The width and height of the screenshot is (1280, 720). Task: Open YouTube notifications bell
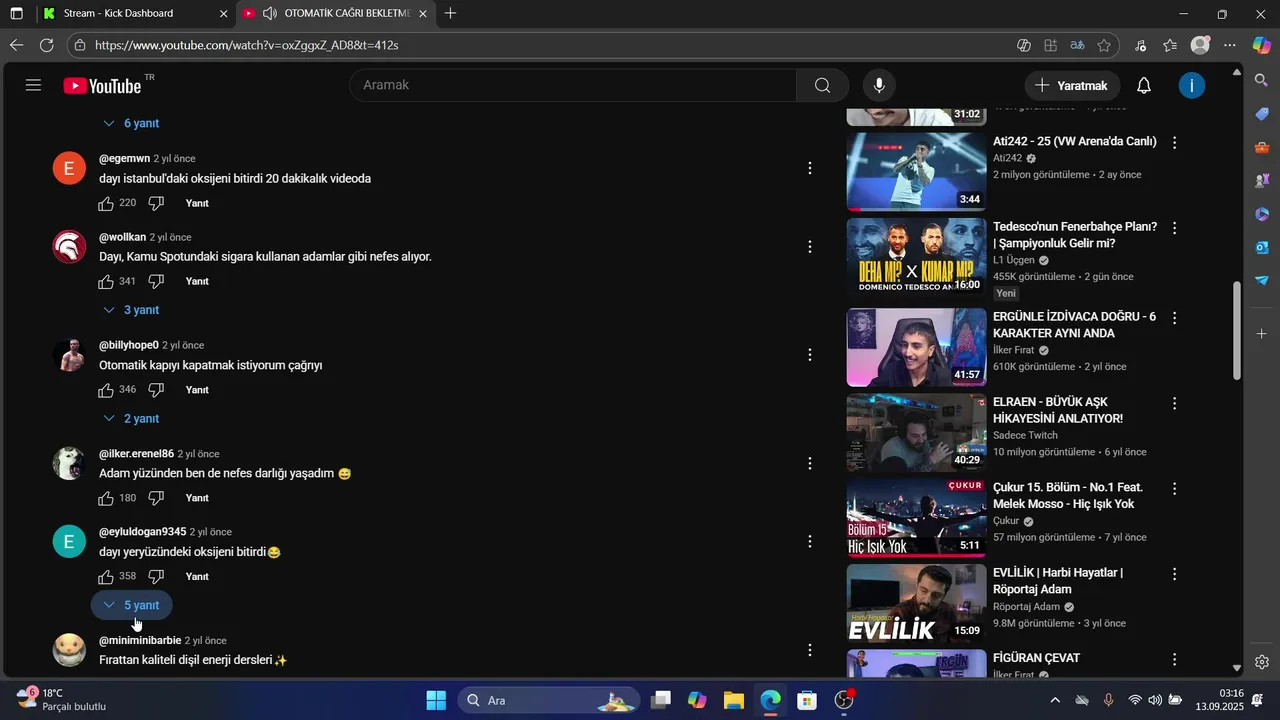[1144, 85]
